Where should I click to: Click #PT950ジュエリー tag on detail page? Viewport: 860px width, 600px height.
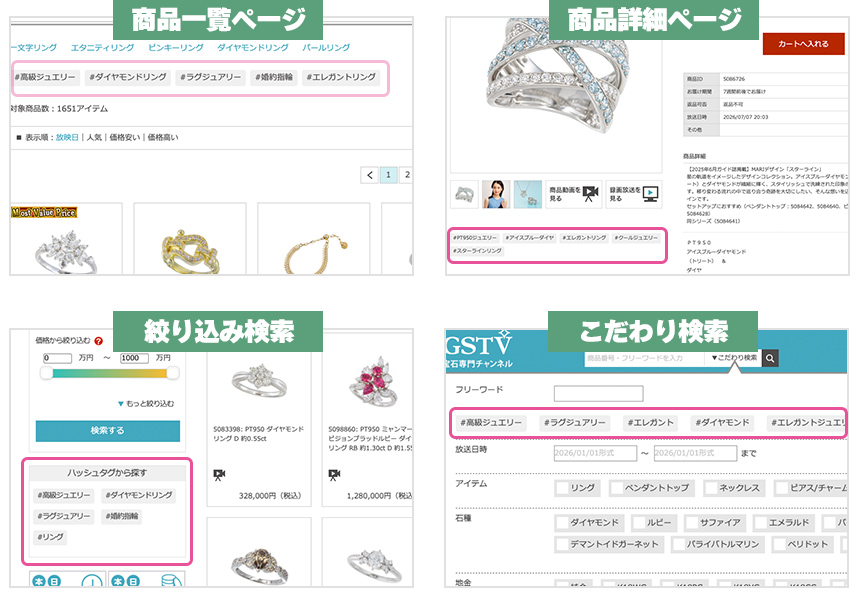[475, 238]
